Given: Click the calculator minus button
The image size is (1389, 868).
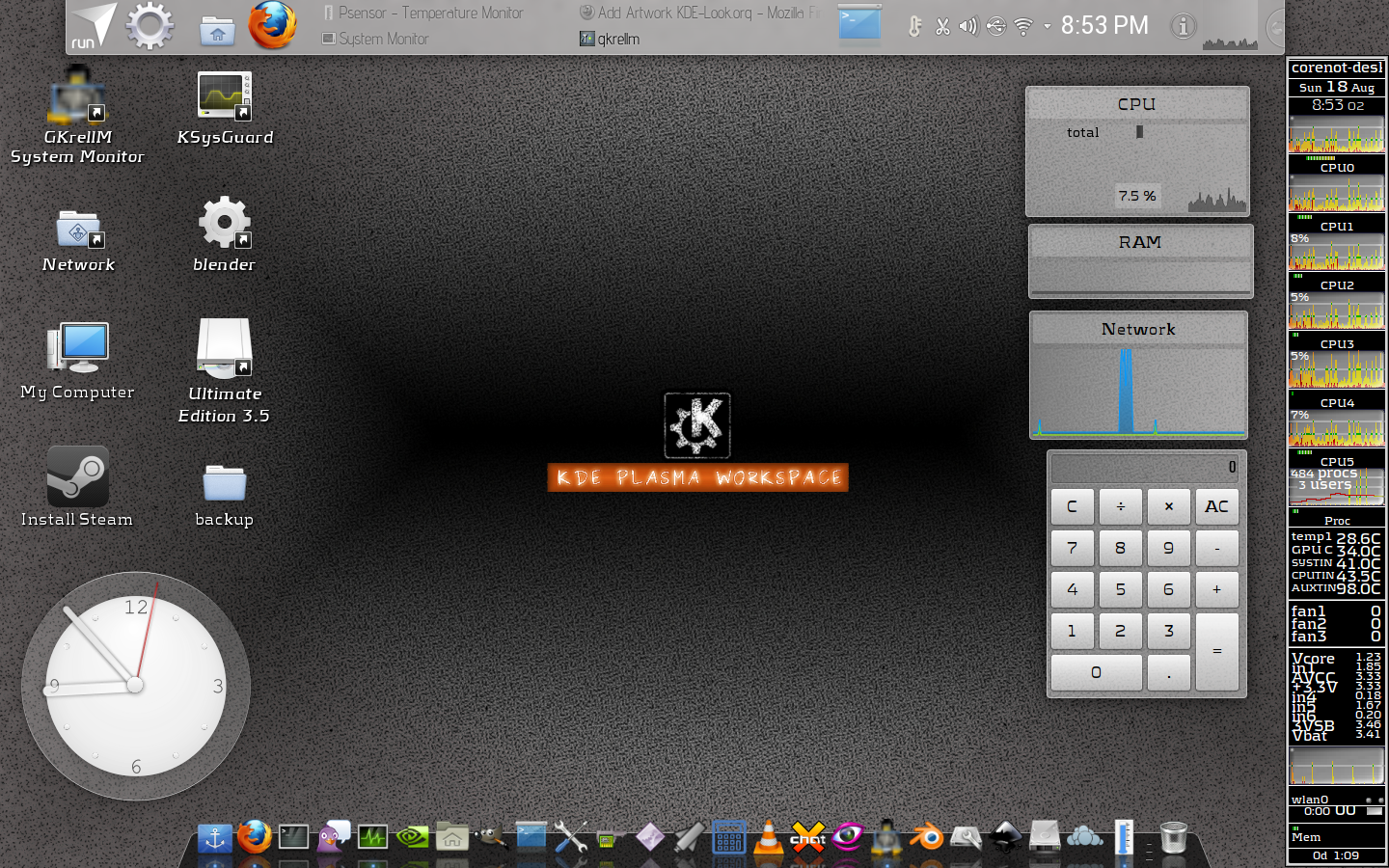Looking at the screenshot, I should click(1217, 548).
